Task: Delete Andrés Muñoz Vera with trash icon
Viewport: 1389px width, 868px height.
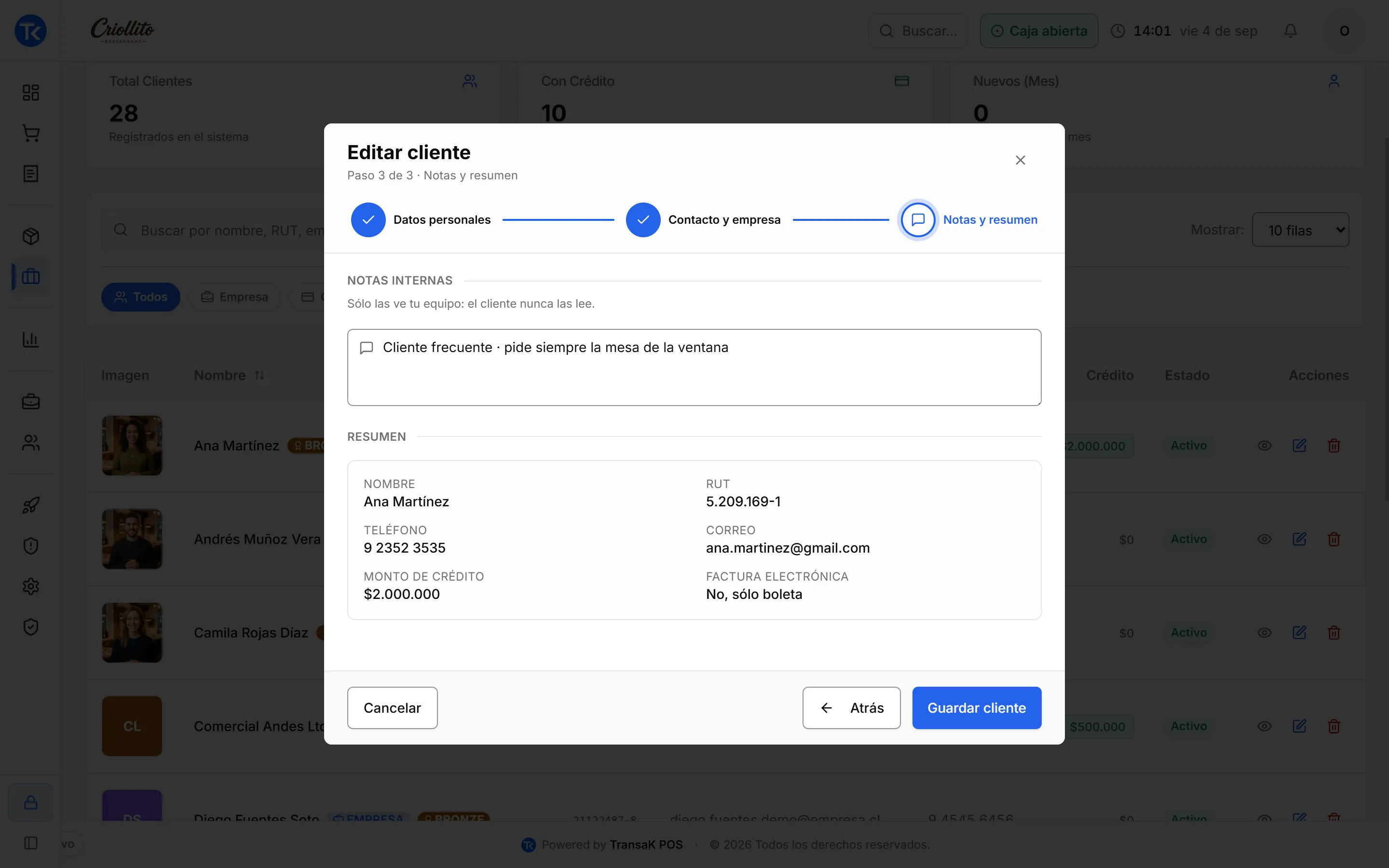Action: tap(1334, 539)
